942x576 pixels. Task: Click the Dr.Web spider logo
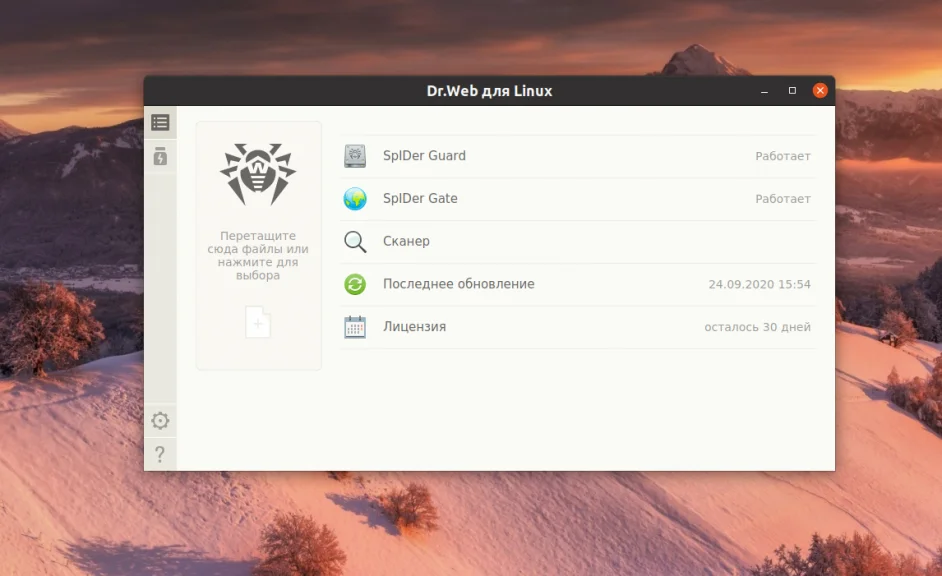pos(258,174)
